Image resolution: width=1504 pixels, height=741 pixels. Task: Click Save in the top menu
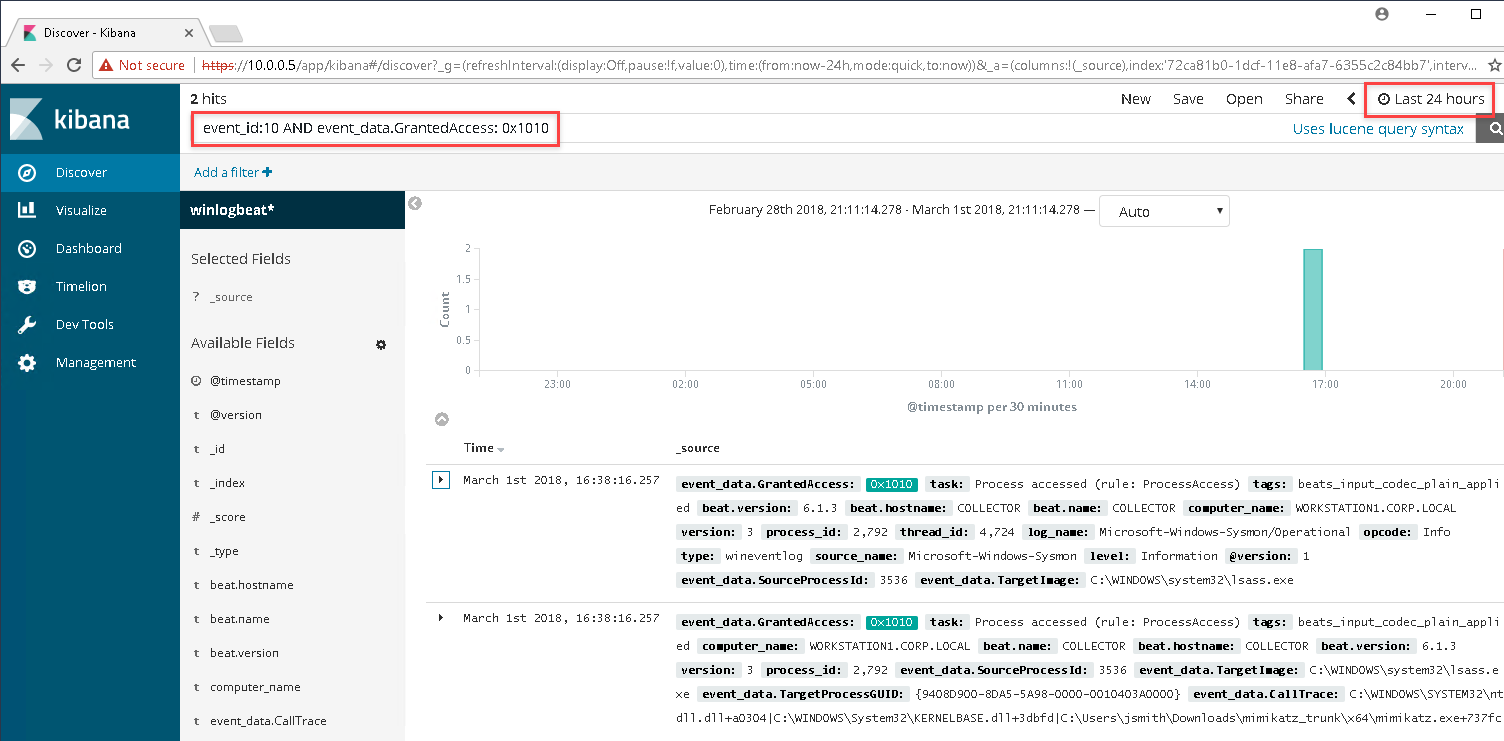pos(1188,99)
